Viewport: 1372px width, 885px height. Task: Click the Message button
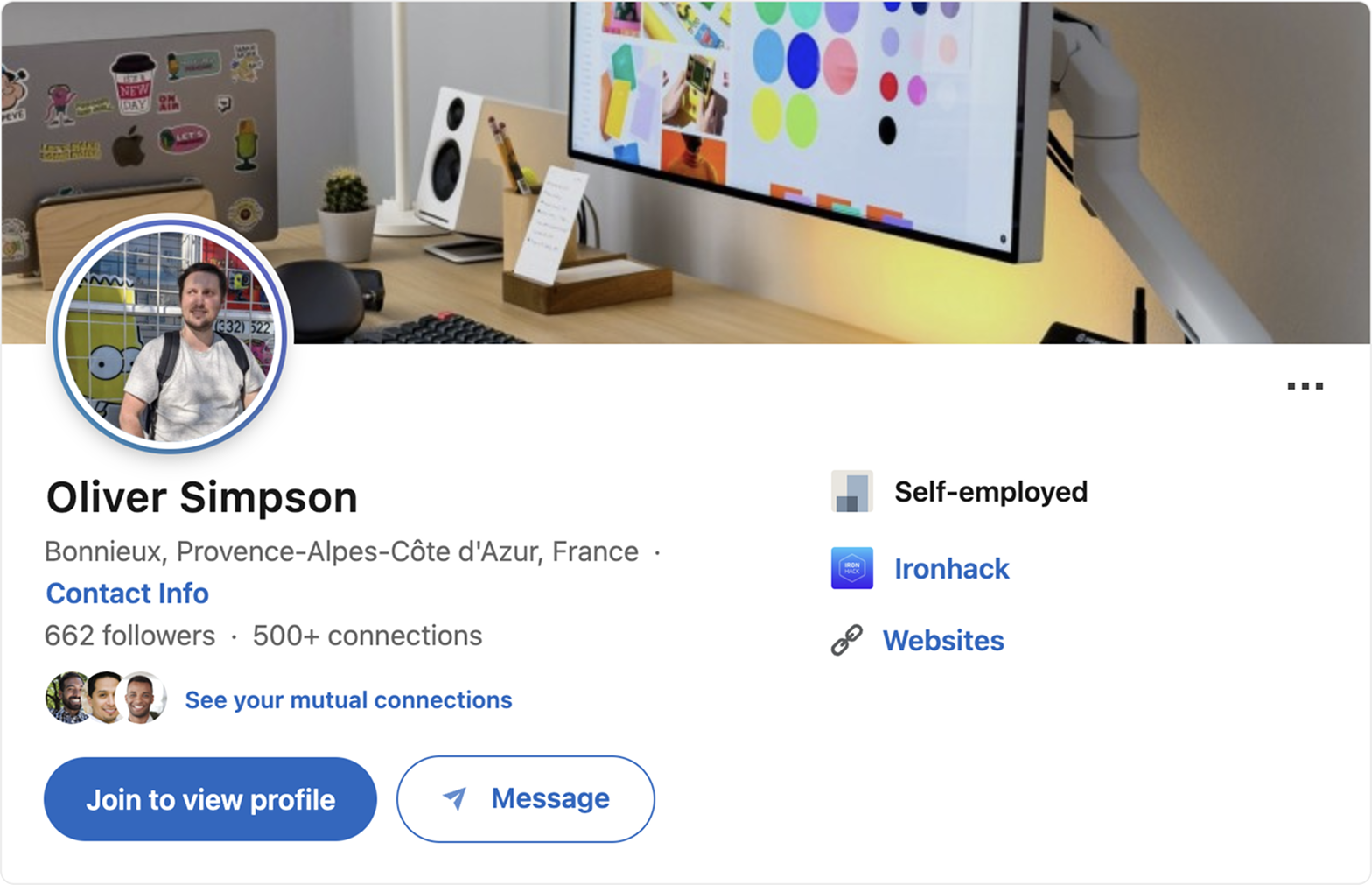click(525, 799)
